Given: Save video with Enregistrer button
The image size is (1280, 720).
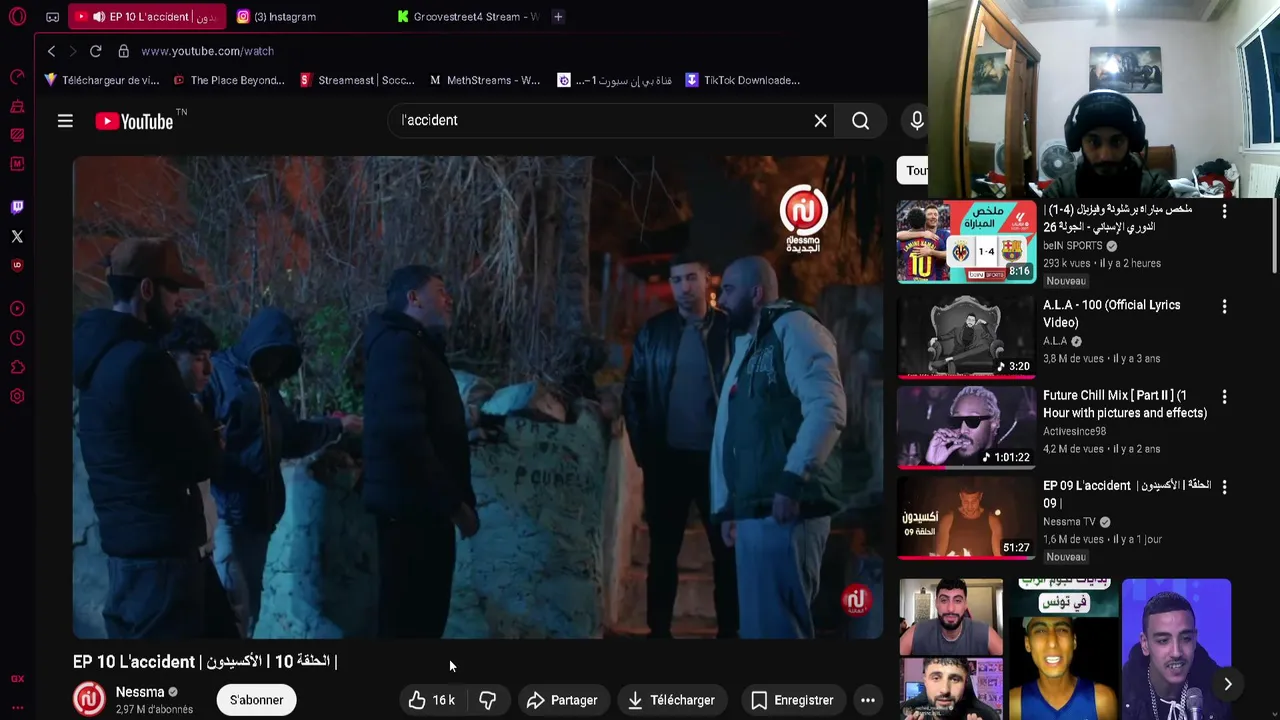Looking at the screenshot, I should [791, 700].
